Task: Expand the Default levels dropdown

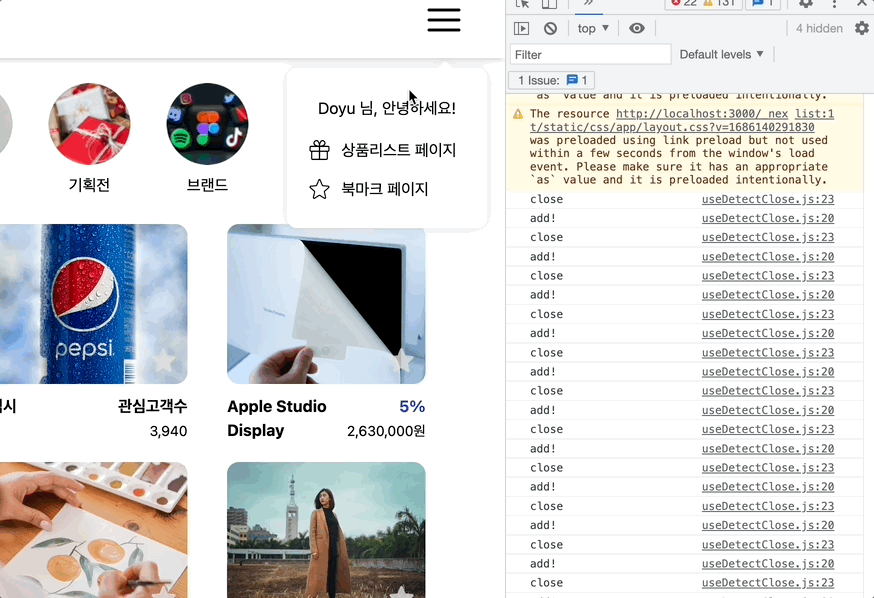Action: click(721, 54)
